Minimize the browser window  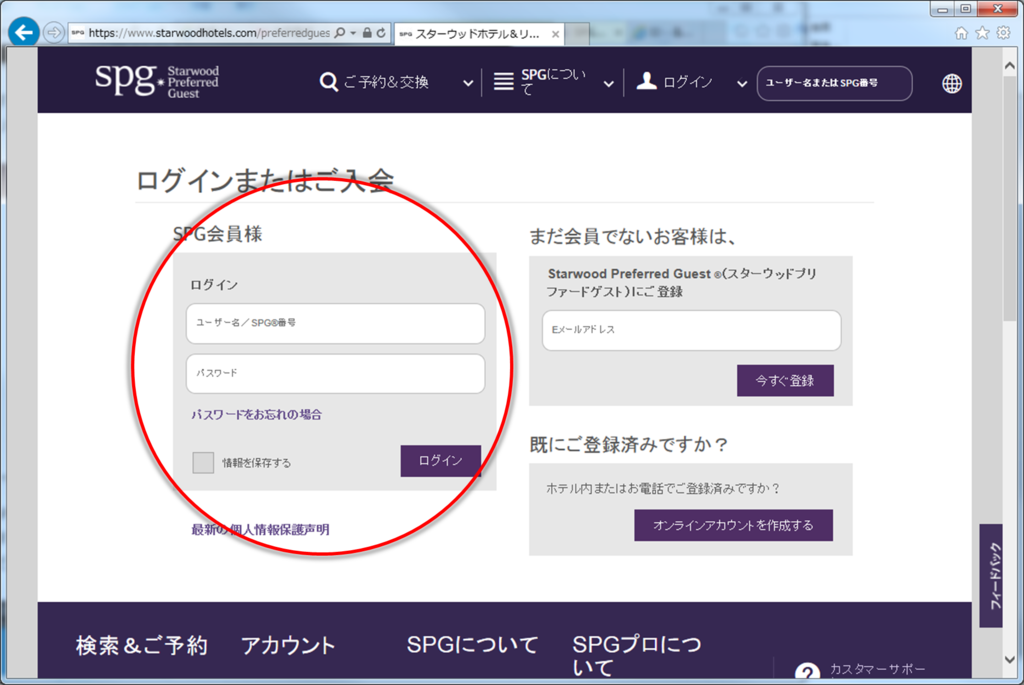click(942, 9)
